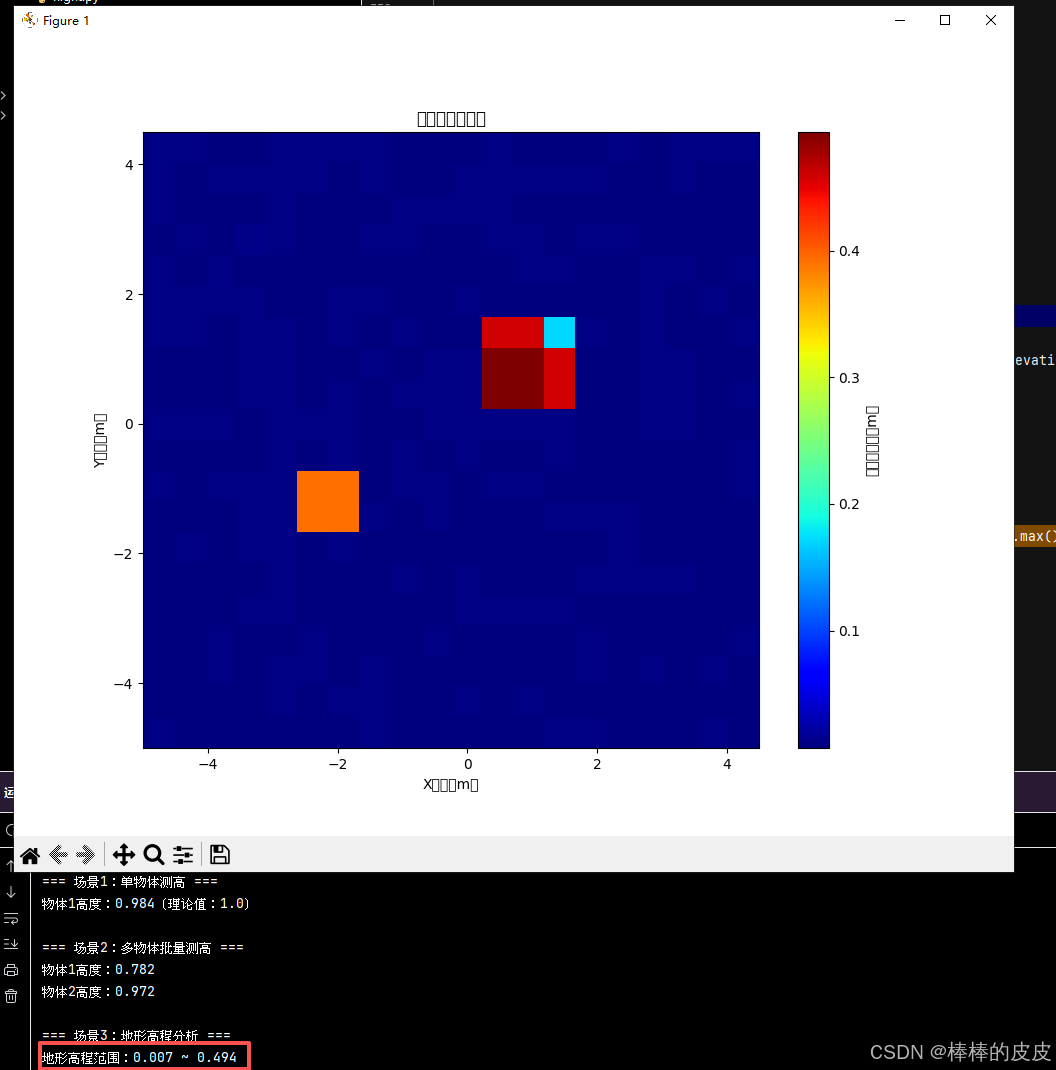Select the red-boxed 地形高程范围 output line
The height and width of the screenshot is (1070, 1056).
coord(143,1056)
